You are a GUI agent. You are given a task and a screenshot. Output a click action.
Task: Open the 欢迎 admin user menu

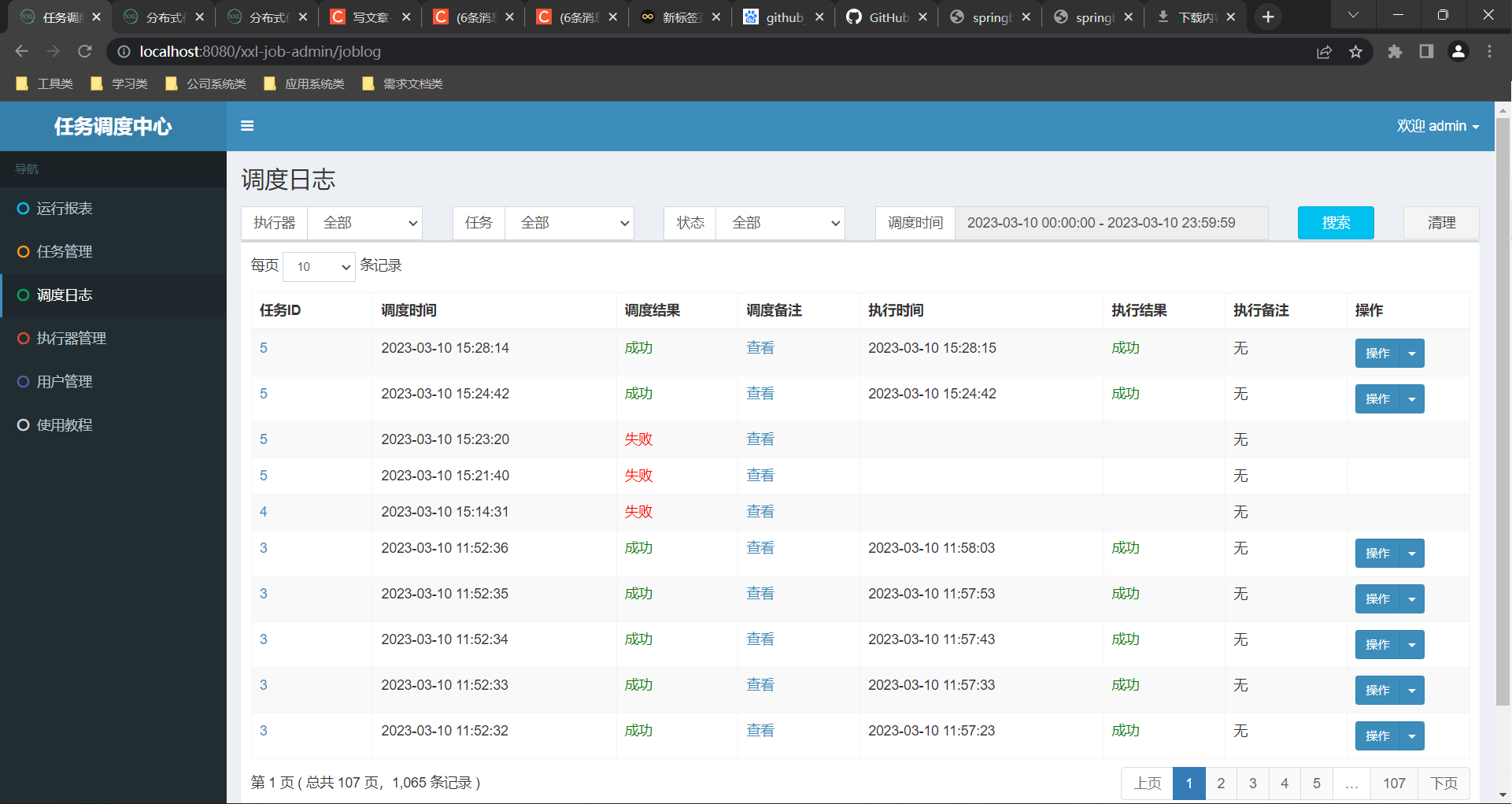(x=1438, y=126)
